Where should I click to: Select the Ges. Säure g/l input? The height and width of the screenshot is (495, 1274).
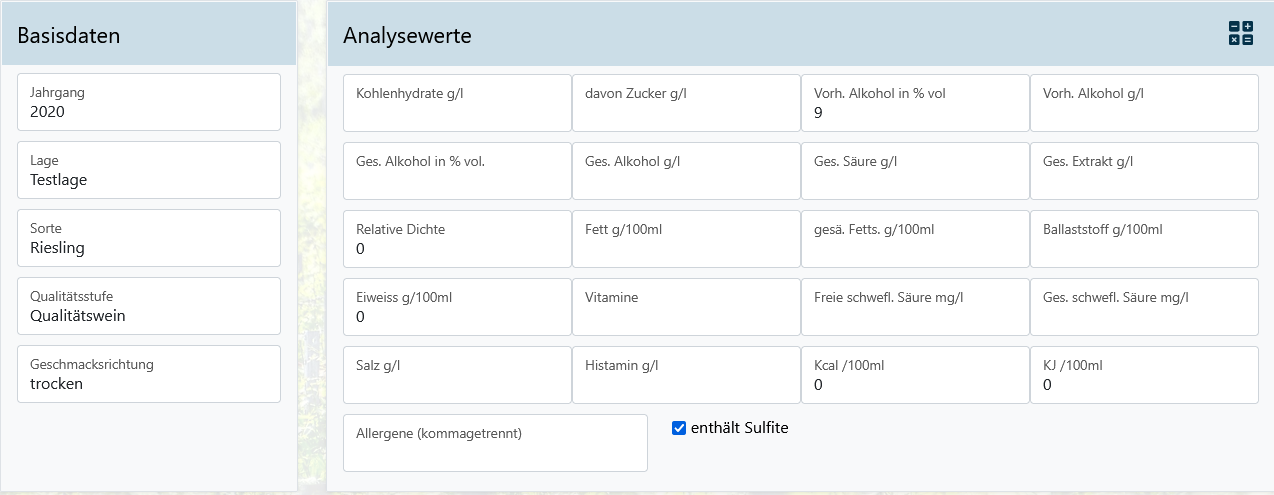[915, 171]
